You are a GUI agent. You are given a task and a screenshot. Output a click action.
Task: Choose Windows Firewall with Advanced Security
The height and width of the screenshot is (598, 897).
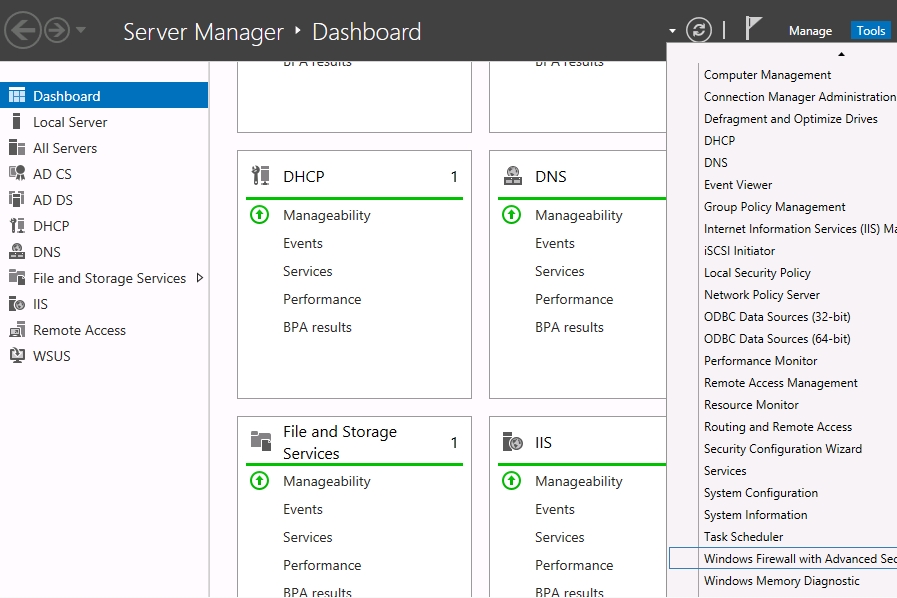[x=790, y=559]
